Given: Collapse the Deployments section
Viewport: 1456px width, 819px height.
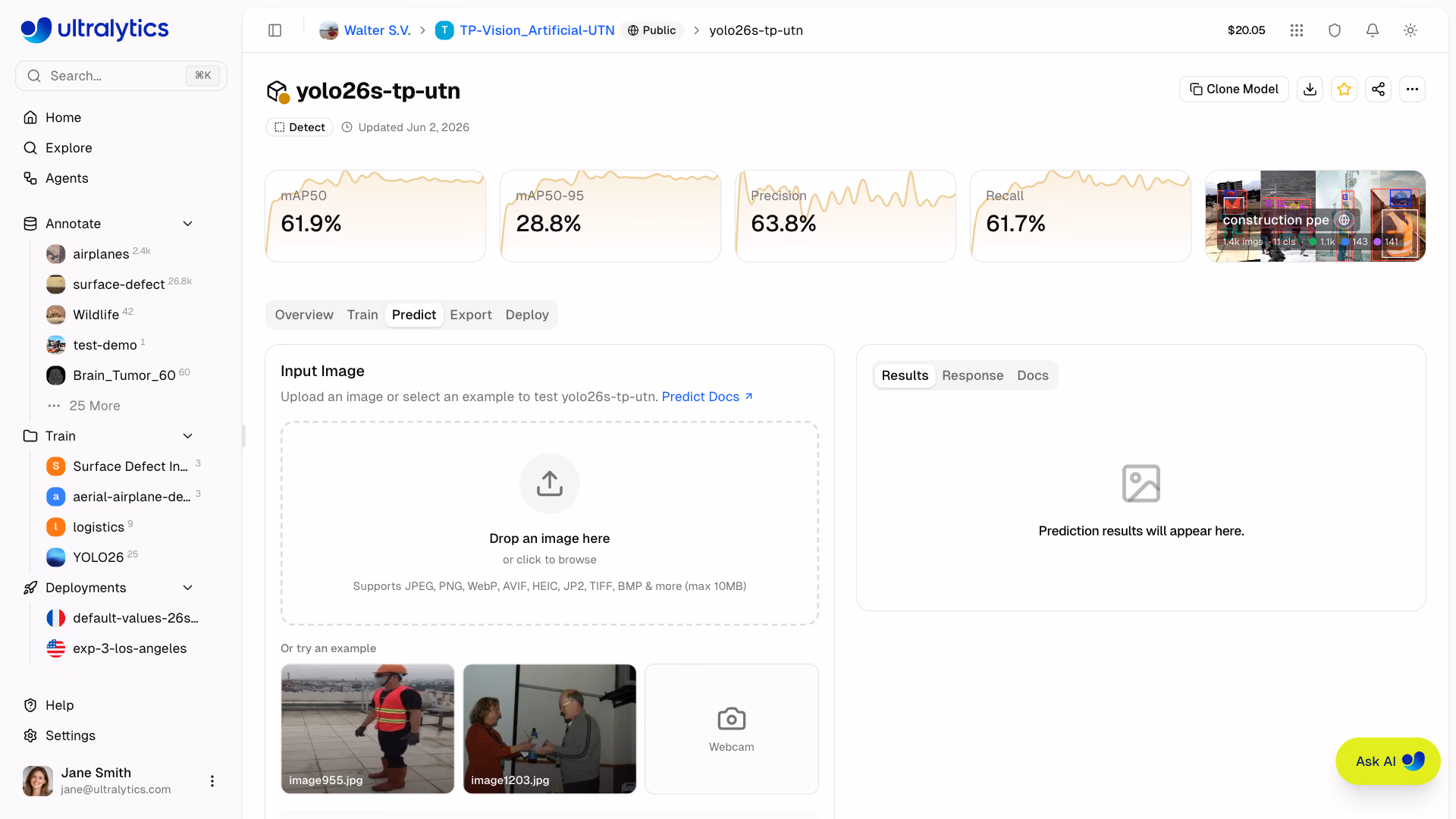Looking at the screenshot, I should [188, 588].
